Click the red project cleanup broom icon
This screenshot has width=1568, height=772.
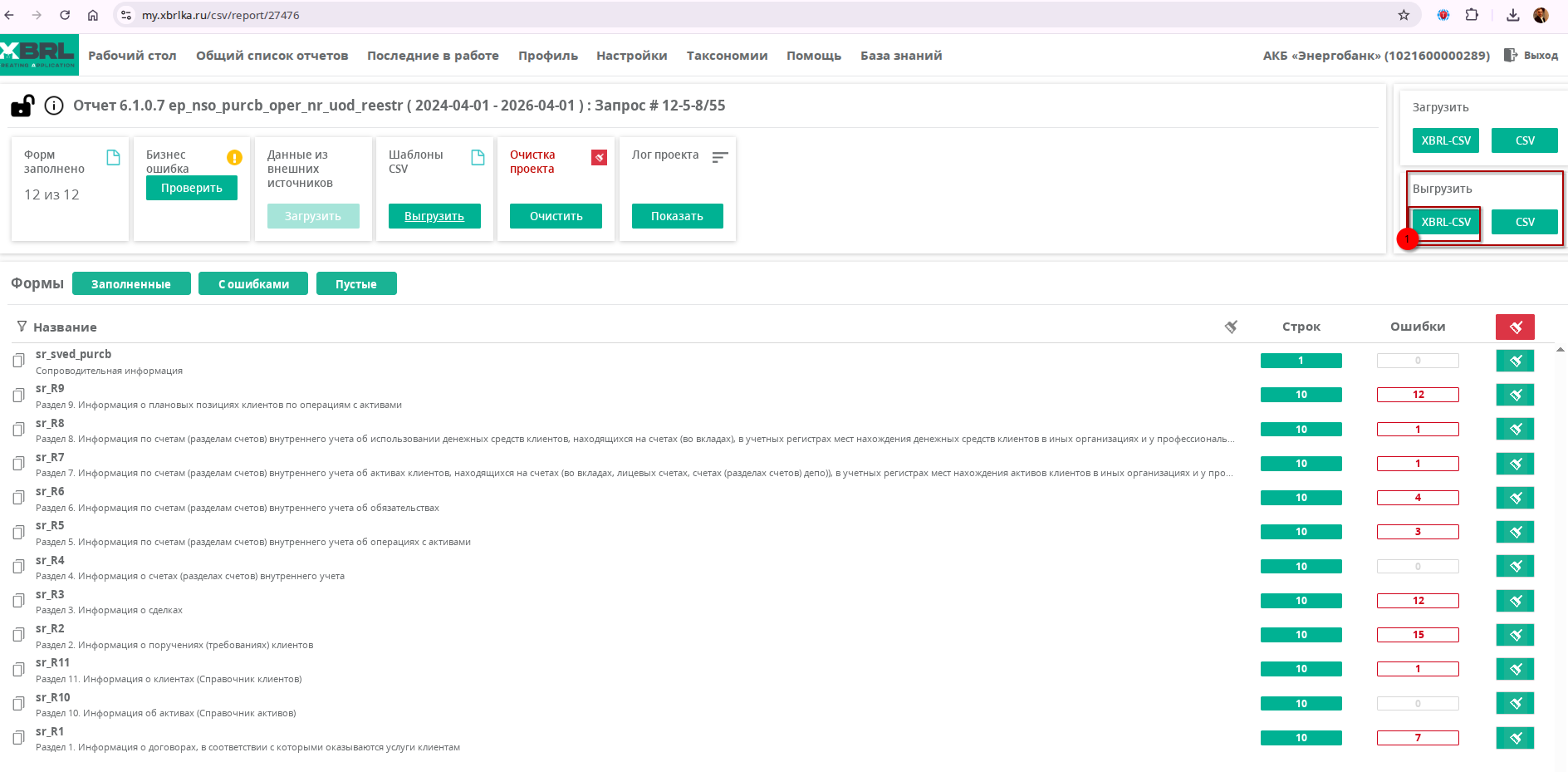599,157
